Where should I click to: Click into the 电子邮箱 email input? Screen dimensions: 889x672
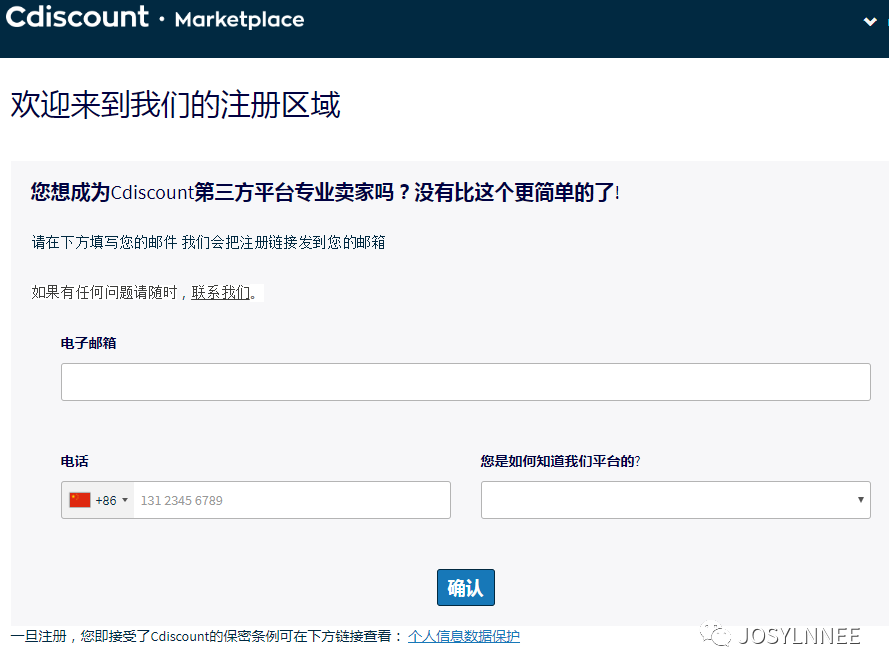pos(465,381)
